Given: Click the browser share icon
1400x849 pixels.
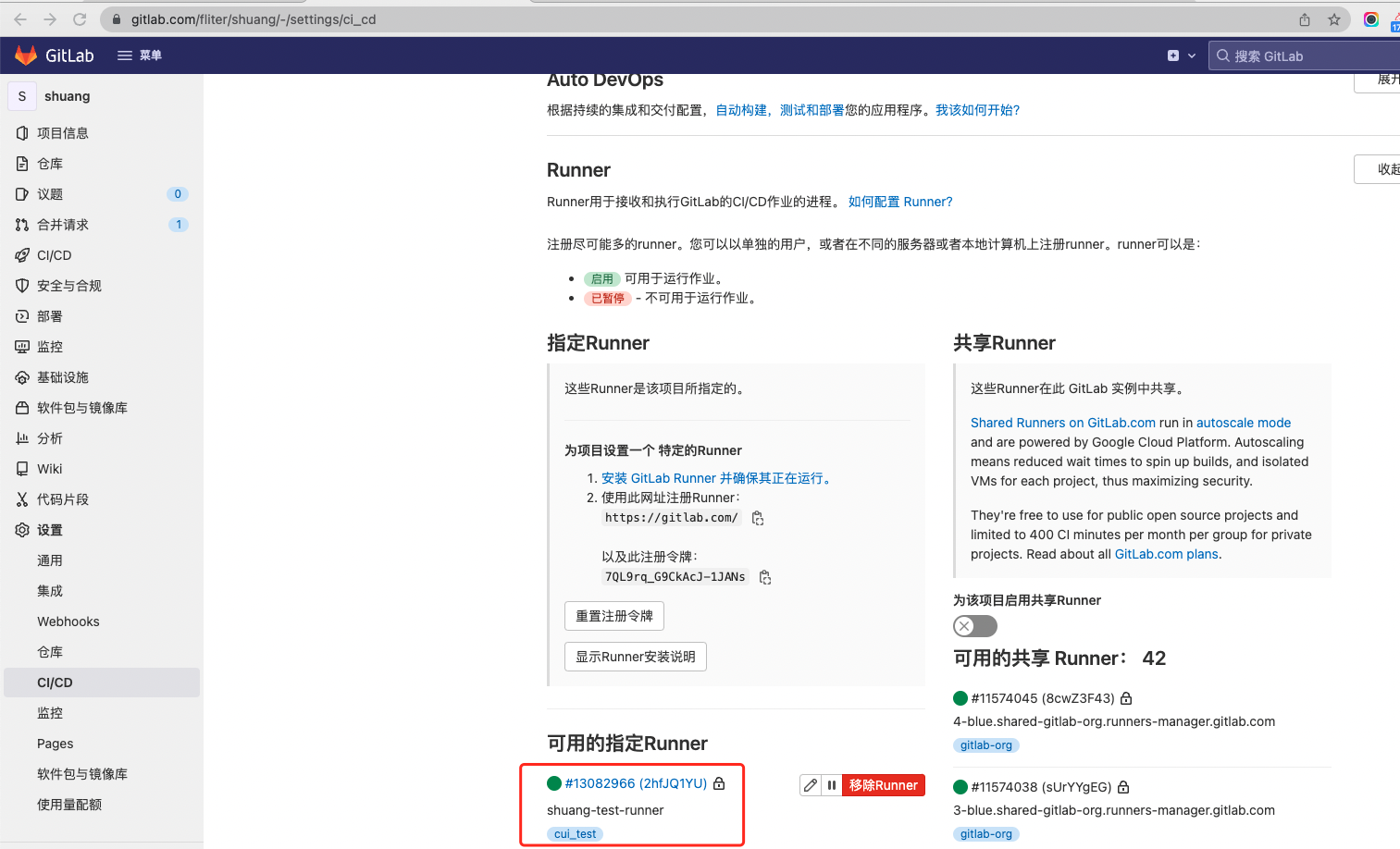Looking at the screenshot, I should point(1304,19).
